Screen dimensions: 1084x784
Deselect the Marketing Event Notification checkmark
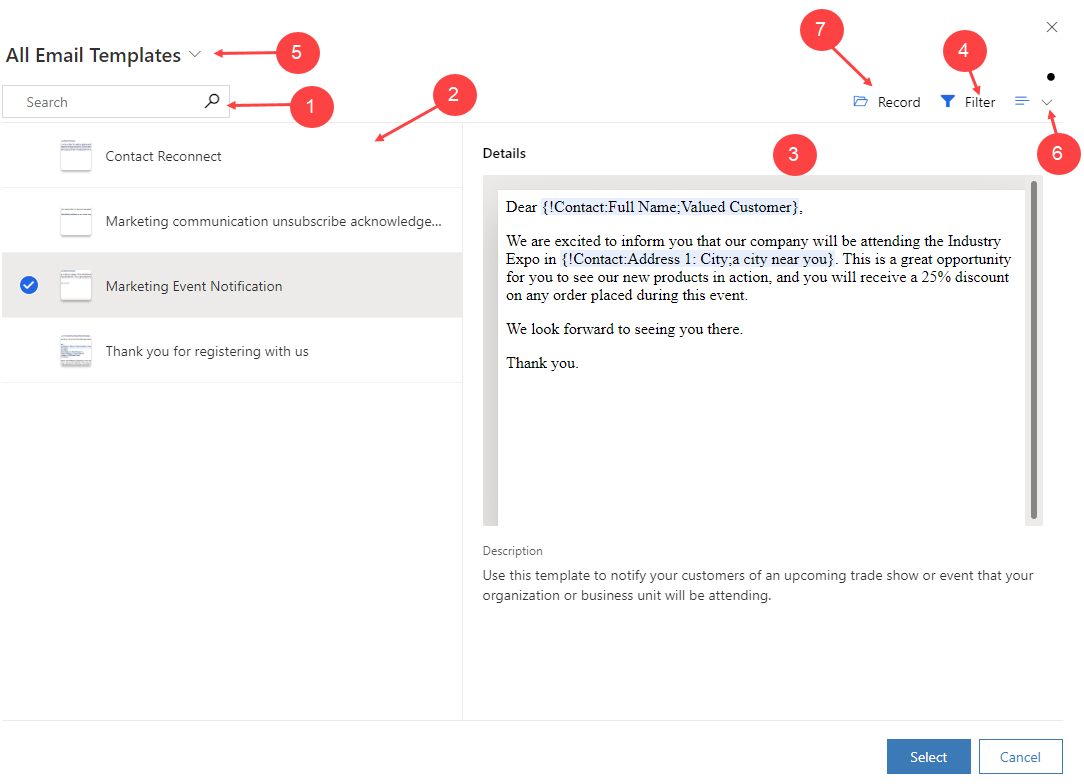(x=28, y=285)
